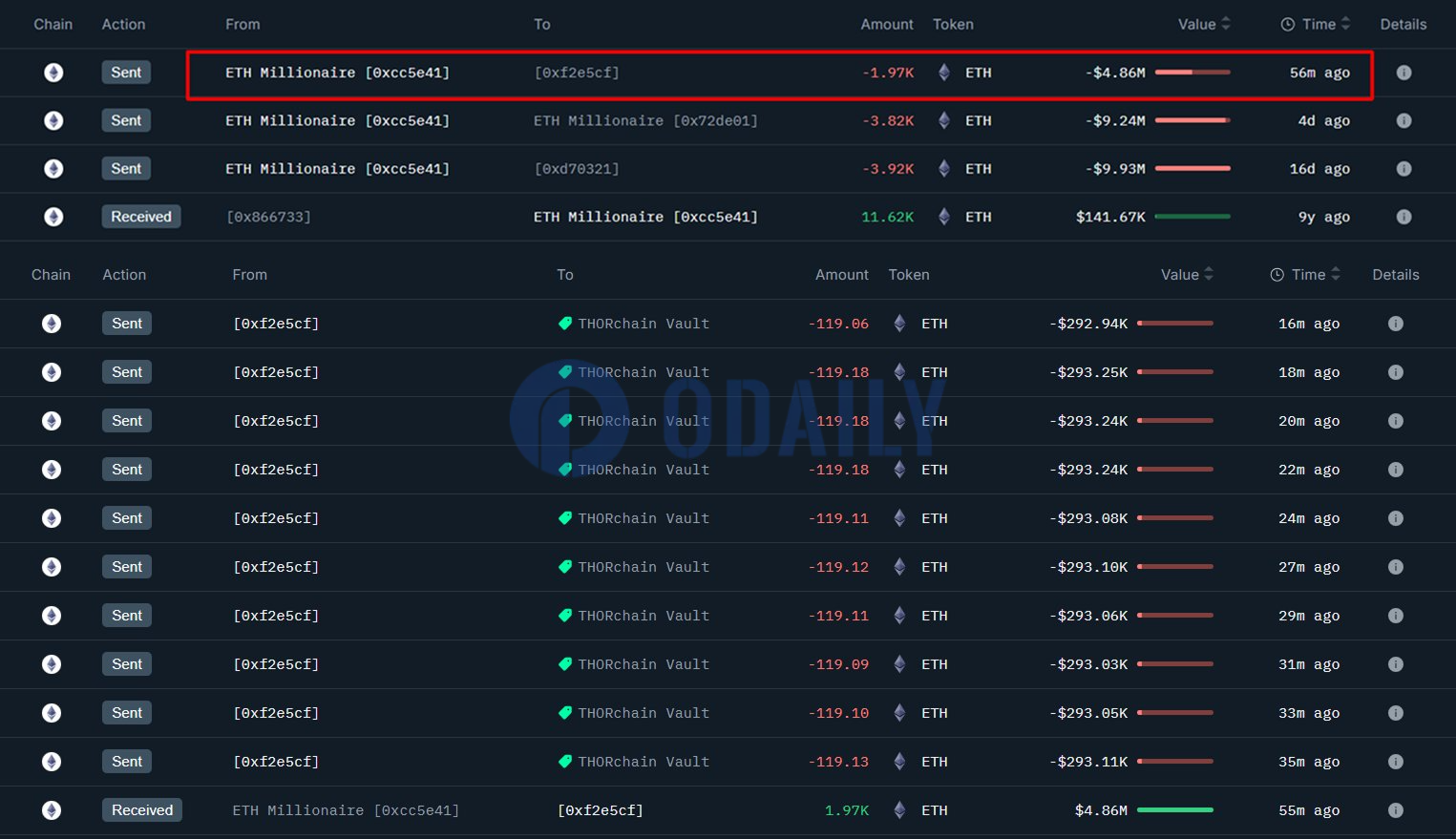Open details icon for 29m ago transfer
Image resolution: width=1456 pixels, height=839 pixels.
[x=1395, y=616]
